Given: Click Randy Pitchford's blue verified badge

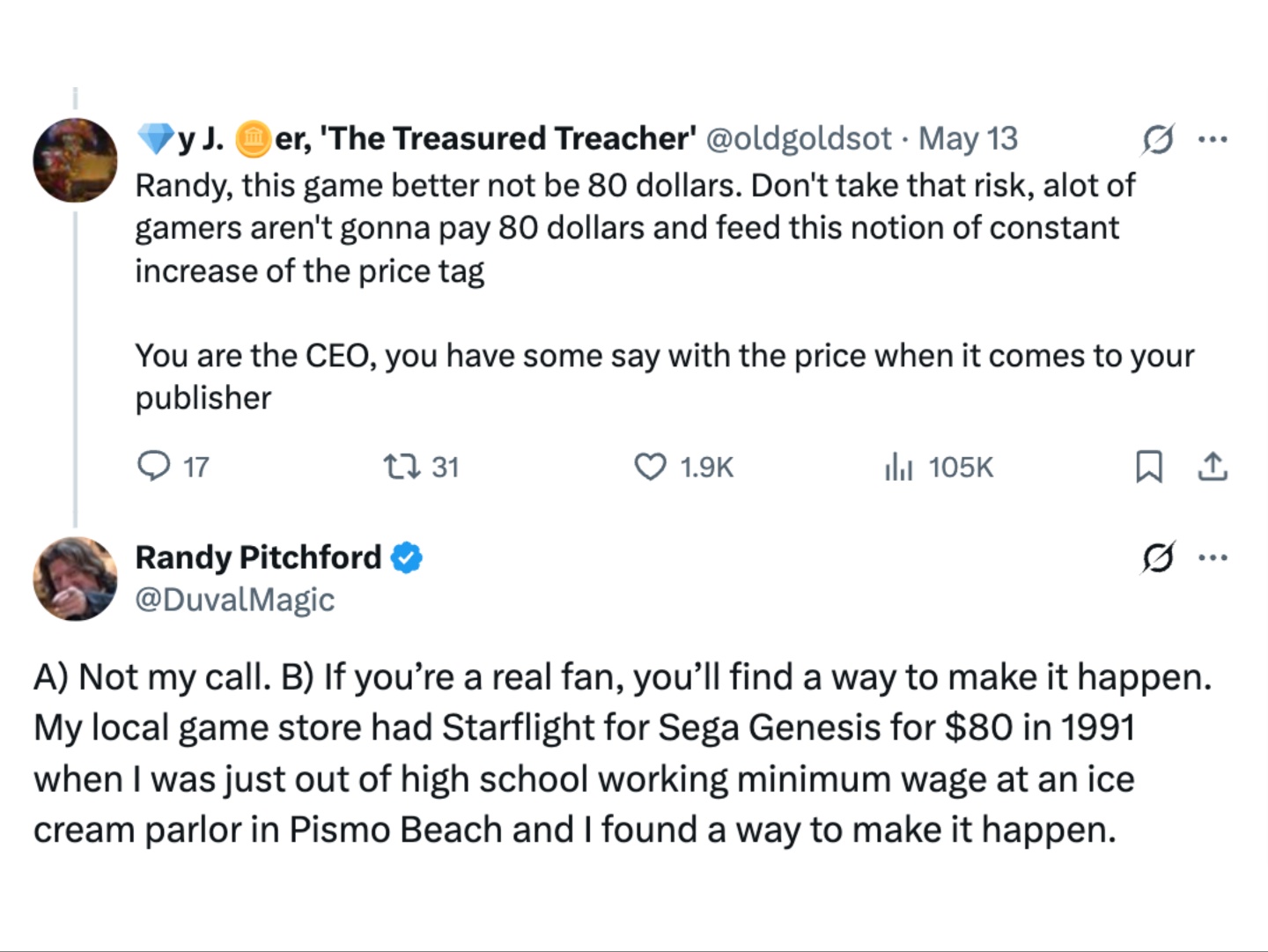Looking at the screenshot, I should pyautogui.click(x=406, y=557).
